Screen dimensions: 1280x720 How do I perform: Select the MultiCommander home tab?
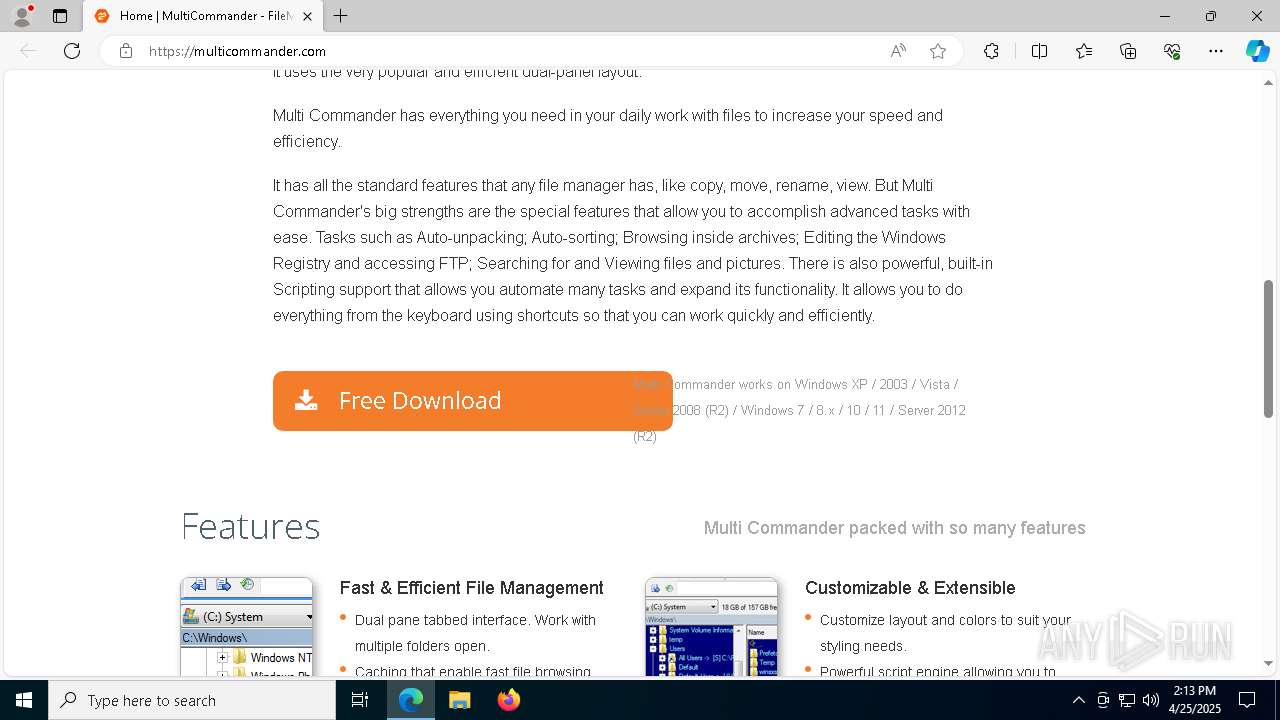coord(203,16)
